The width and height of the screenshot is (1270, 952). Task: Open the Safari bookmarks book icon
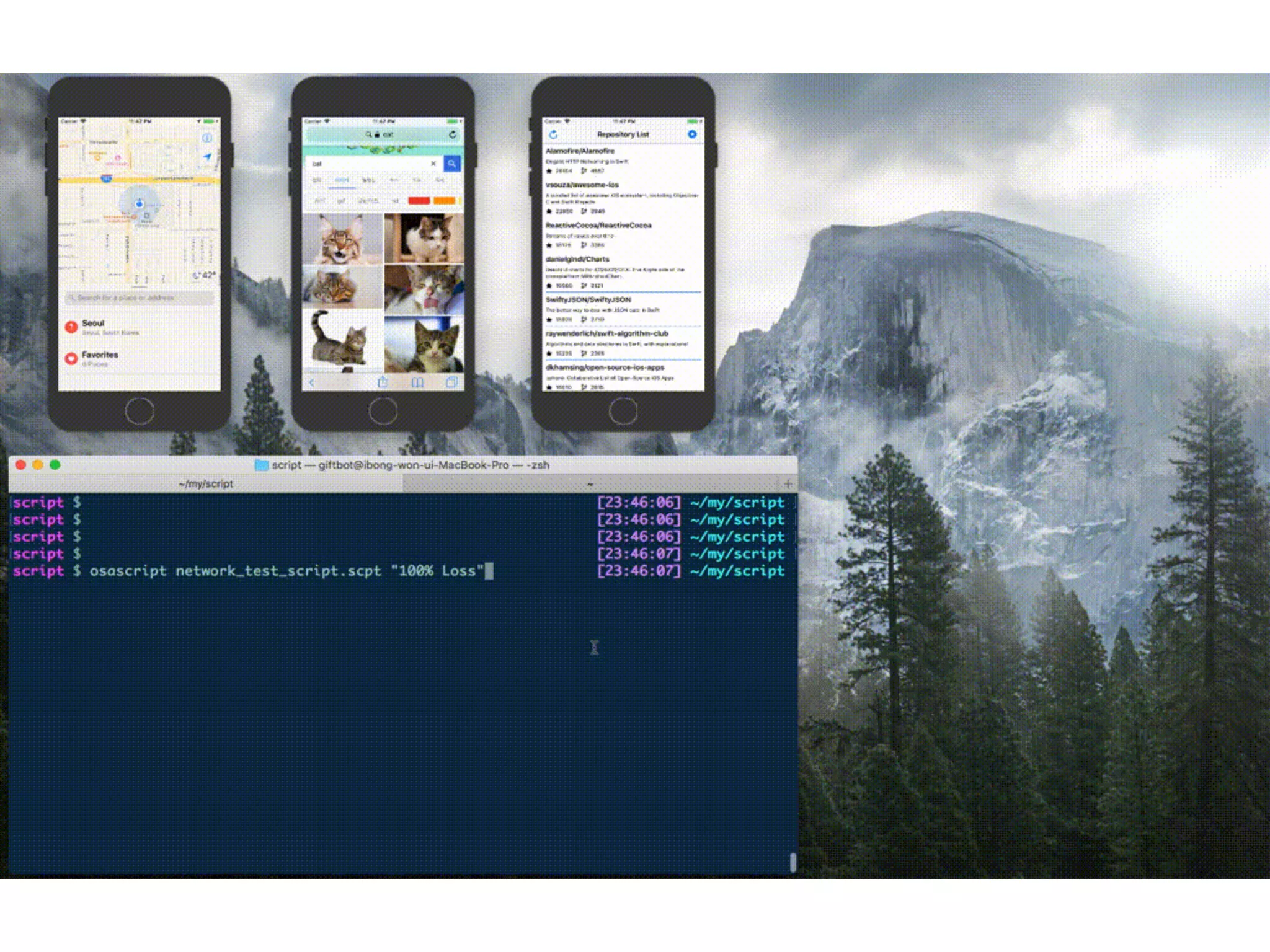(417, 382)
